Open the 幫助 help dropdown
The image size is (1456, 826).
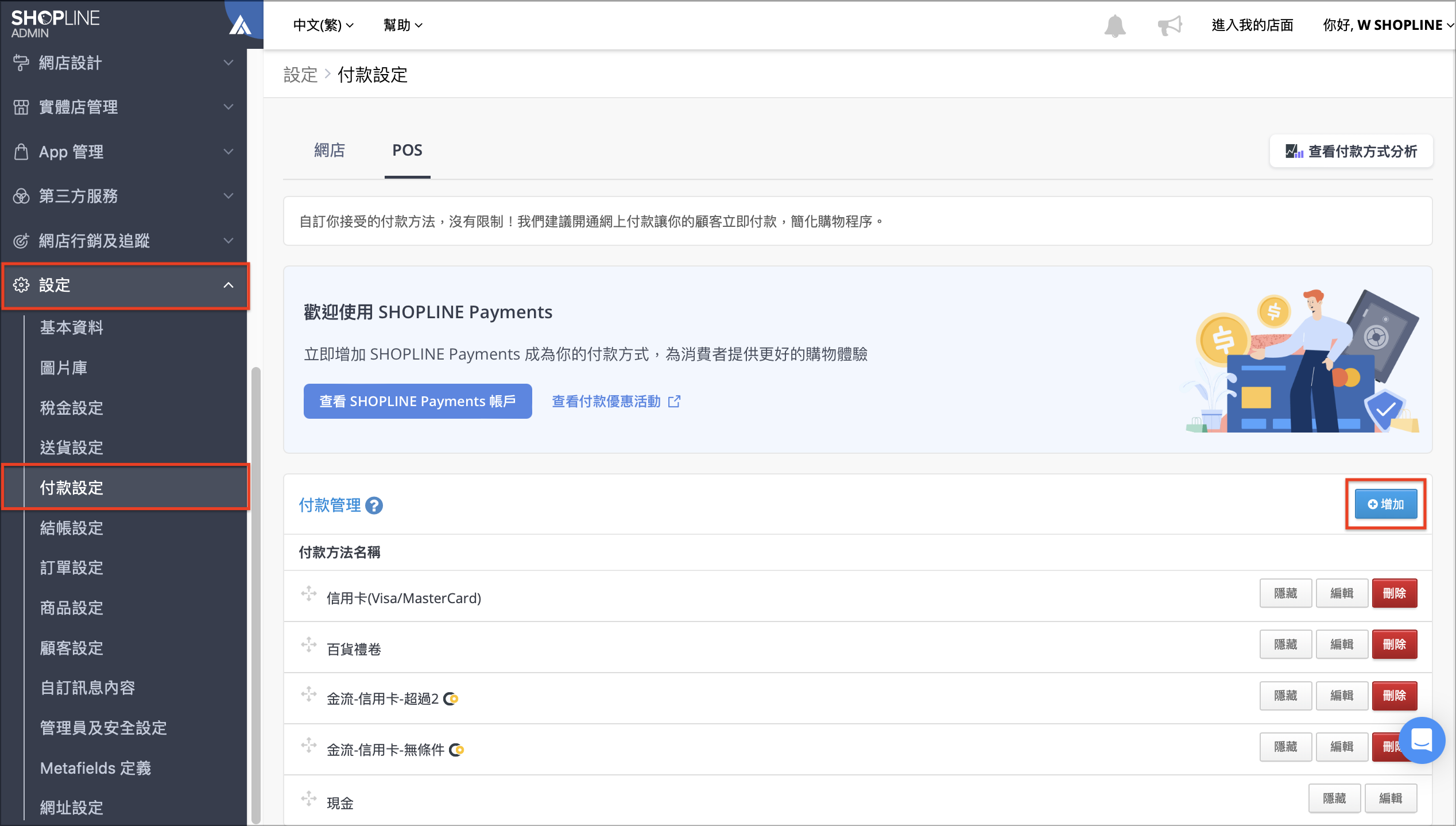point(403,25)
